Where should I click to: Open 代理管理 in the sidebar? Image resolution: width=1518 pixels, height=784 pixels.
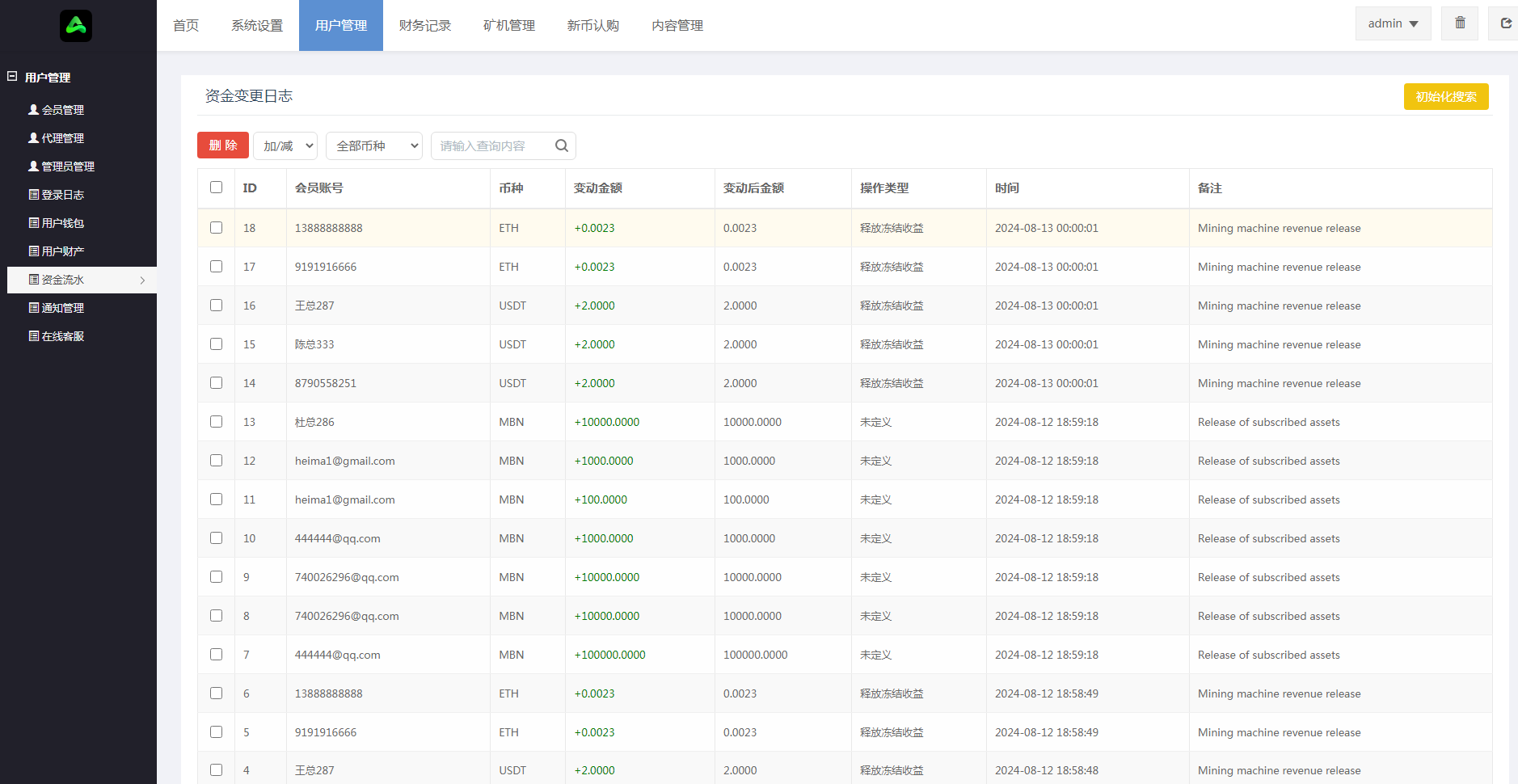click(x=62, y=138)
